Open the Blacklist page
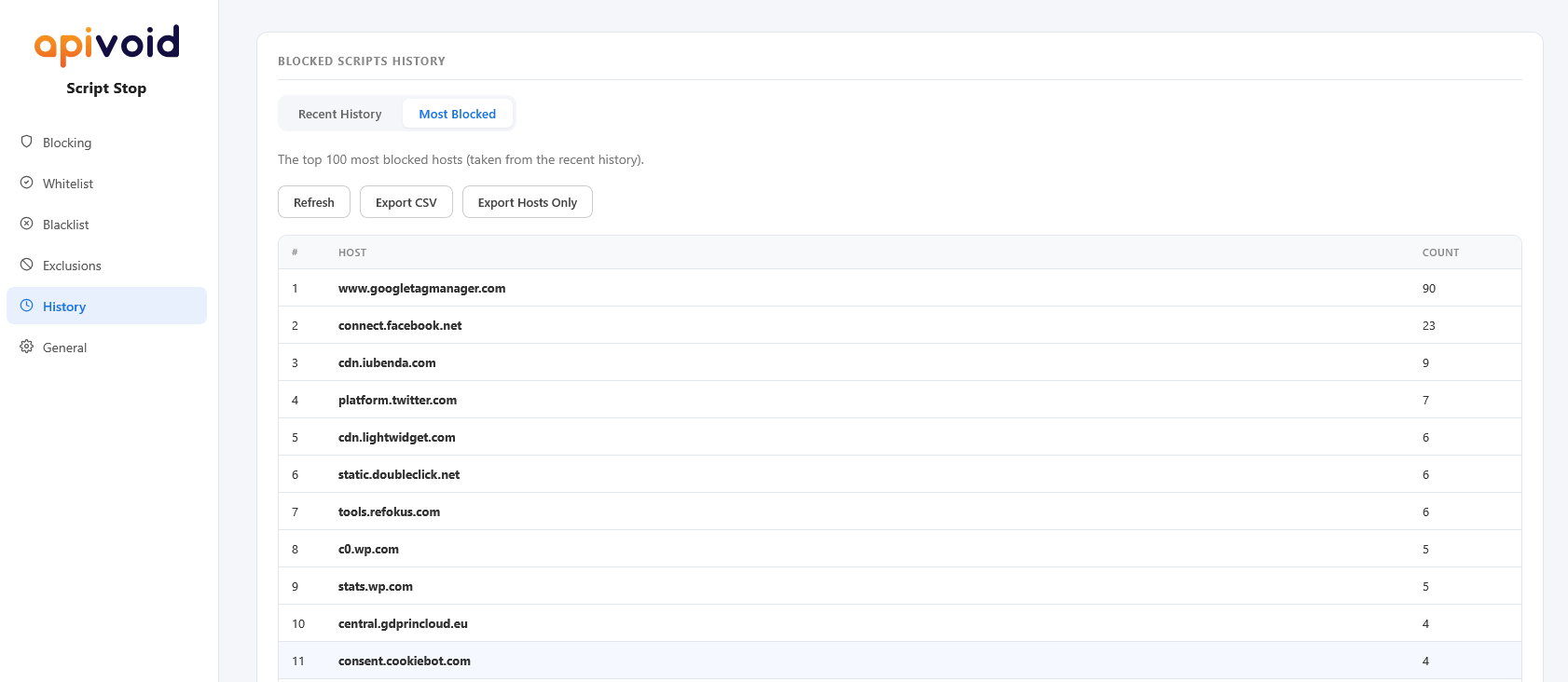The height and width of the screenshot is (682, 1568). click(x=106, y=225)
